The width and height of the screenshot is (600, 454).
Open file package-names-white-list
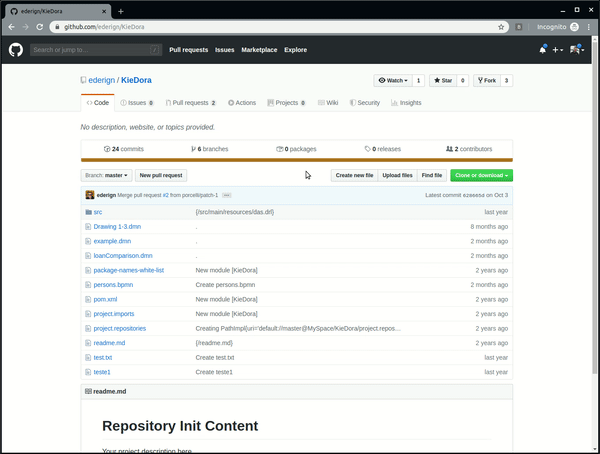coord(129,270)
